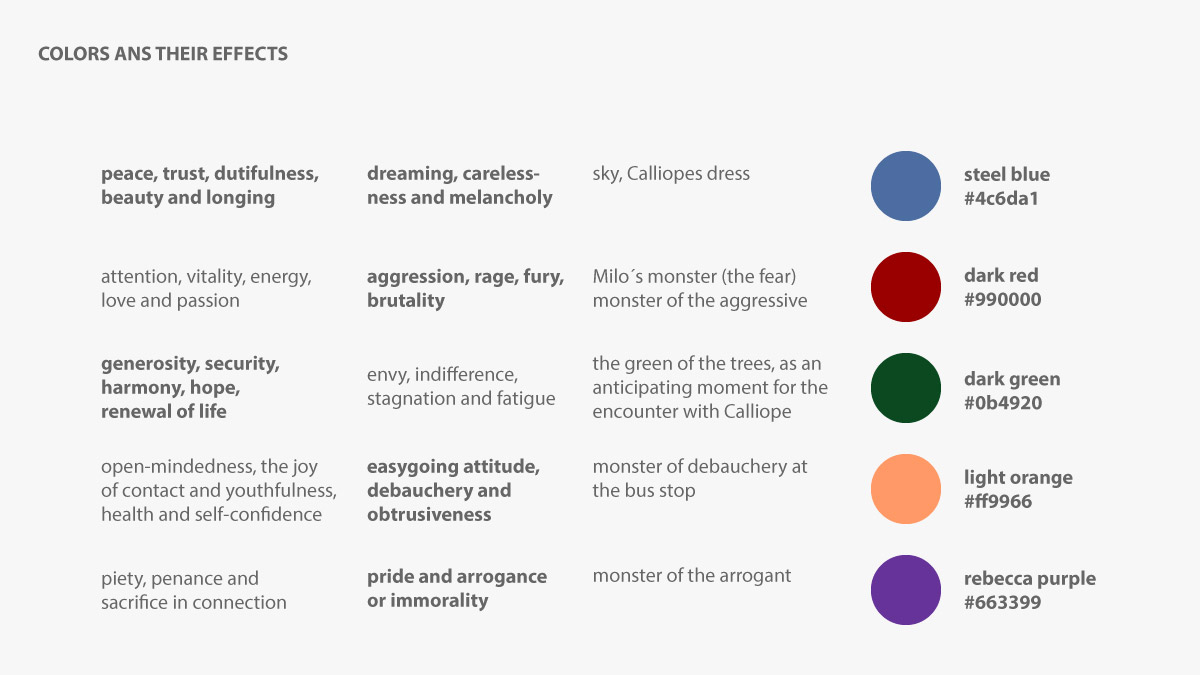Click the 'COLORS ANS THEIR EFFECTS' heading
Screen dimensions: 1200x675
[x=163, y=54]
